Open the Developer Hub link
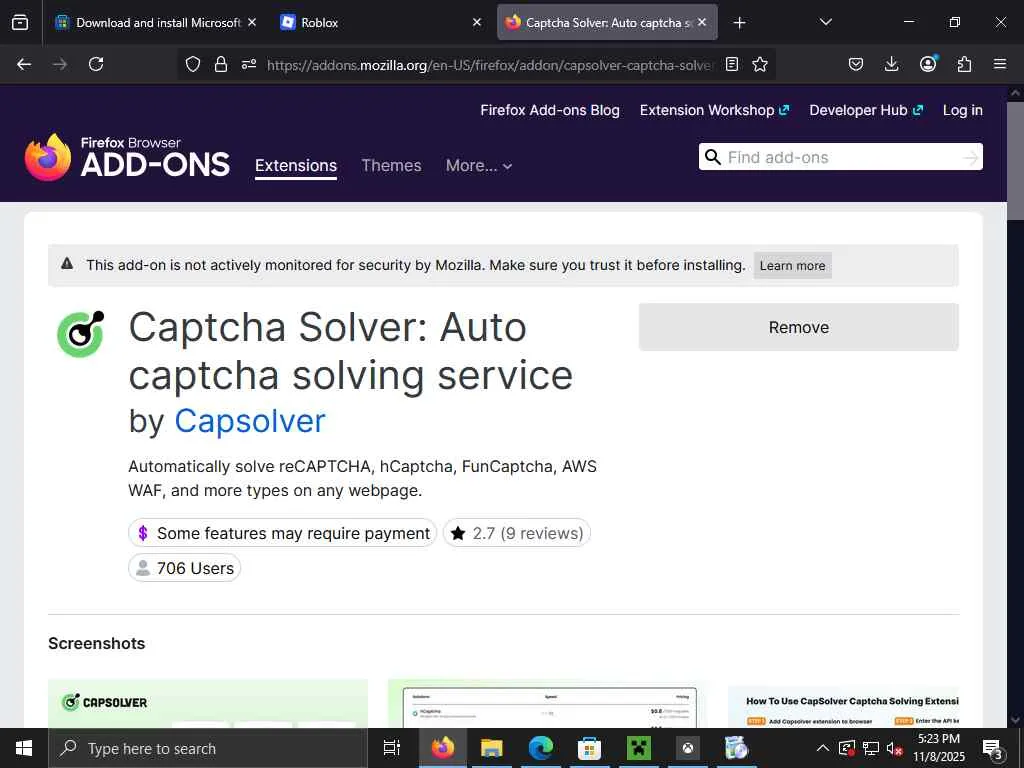 coord(866,110)
